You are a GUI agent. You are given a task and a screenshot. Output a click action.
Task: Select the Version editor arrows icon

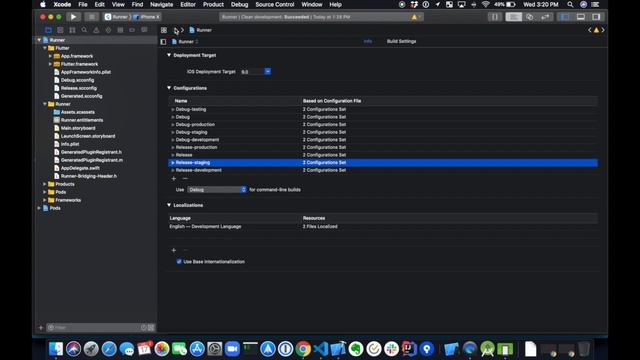[x=545, y=17]
